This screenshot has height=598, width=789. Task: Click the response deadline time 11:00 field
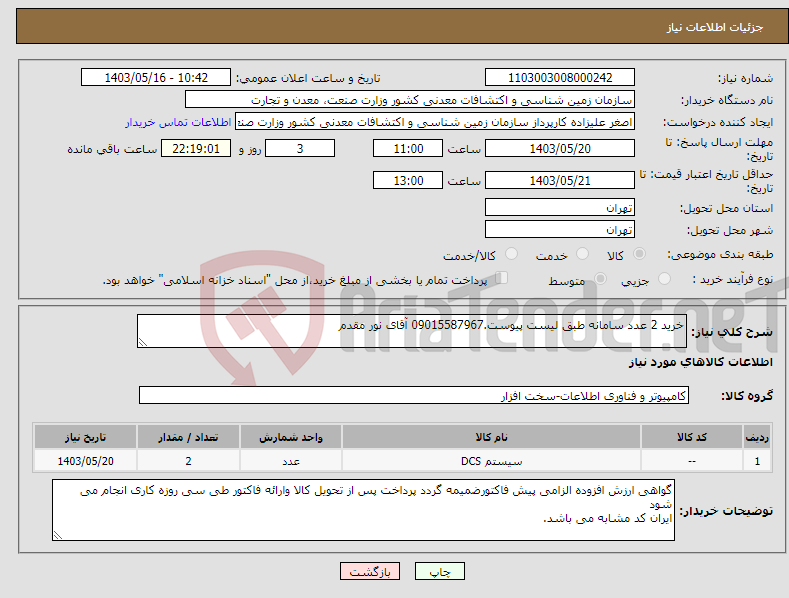(408, 148)
